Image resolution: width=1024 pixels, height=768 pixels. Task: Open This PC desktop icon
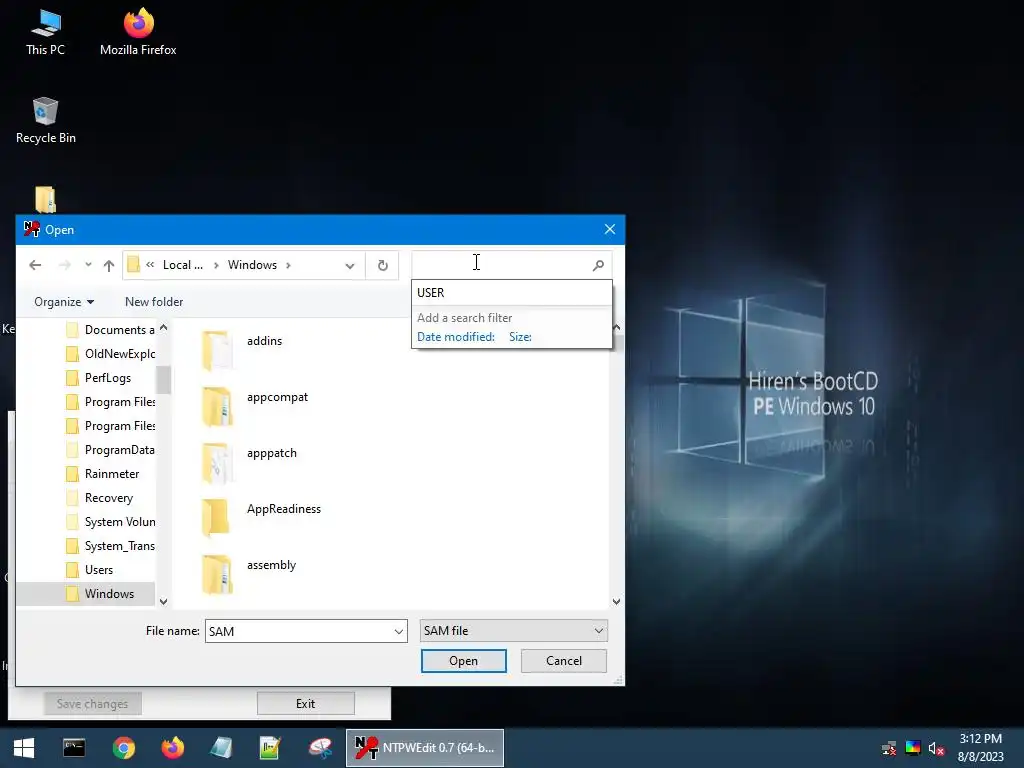pyautogui.click(x=46, y=33)
